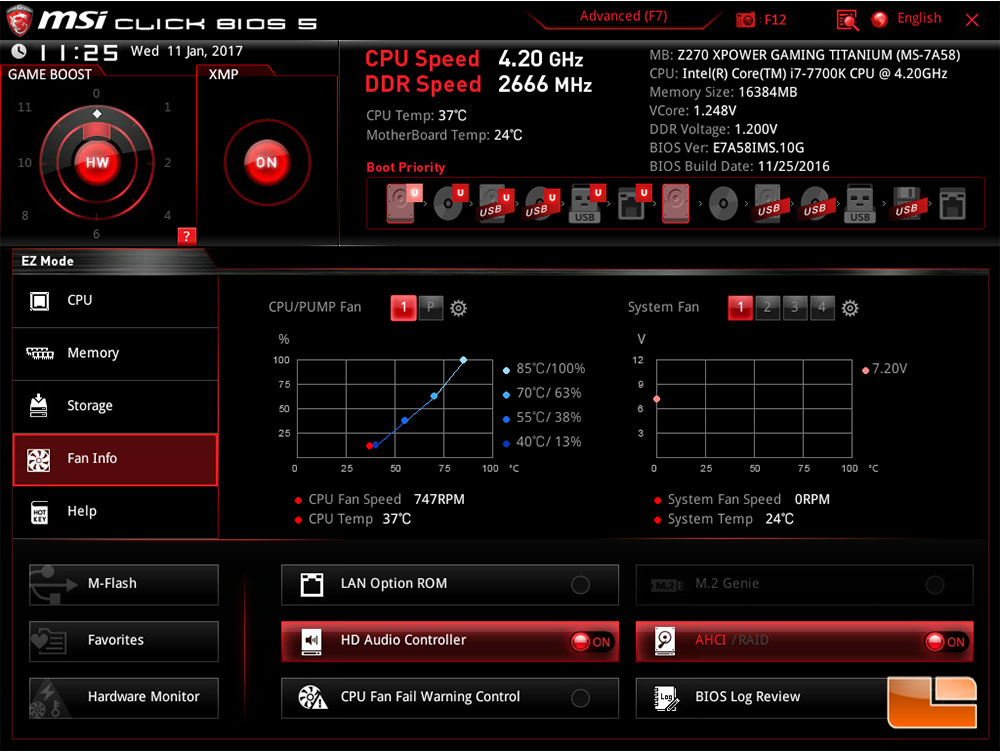Click the Memory module icon in sidebar
The image size is (1000, 752).
(40, 353)
